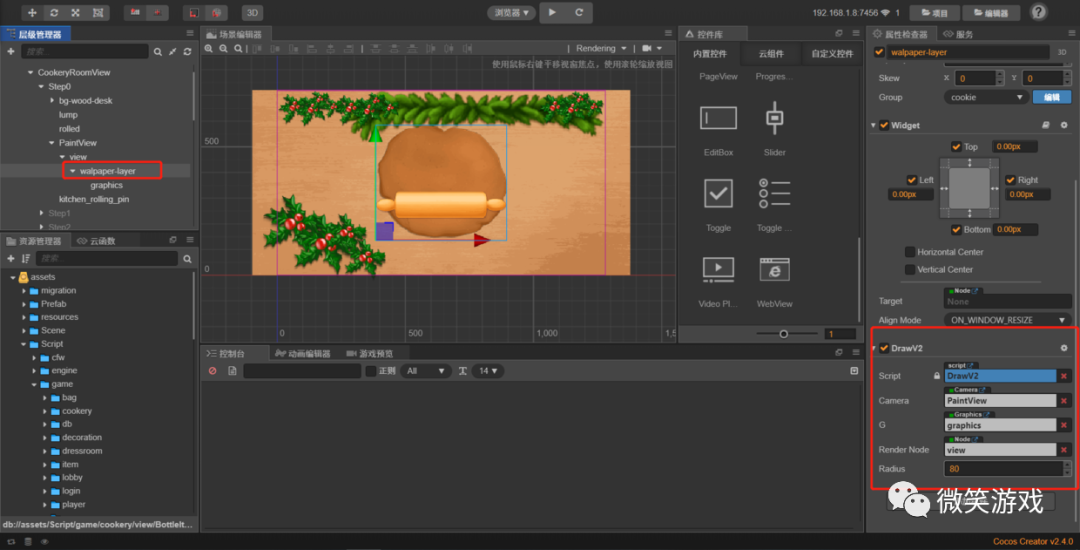This screenshot has width=1080, height=550.
Task: Open the project folder button
Action: (x=935, y=12)
